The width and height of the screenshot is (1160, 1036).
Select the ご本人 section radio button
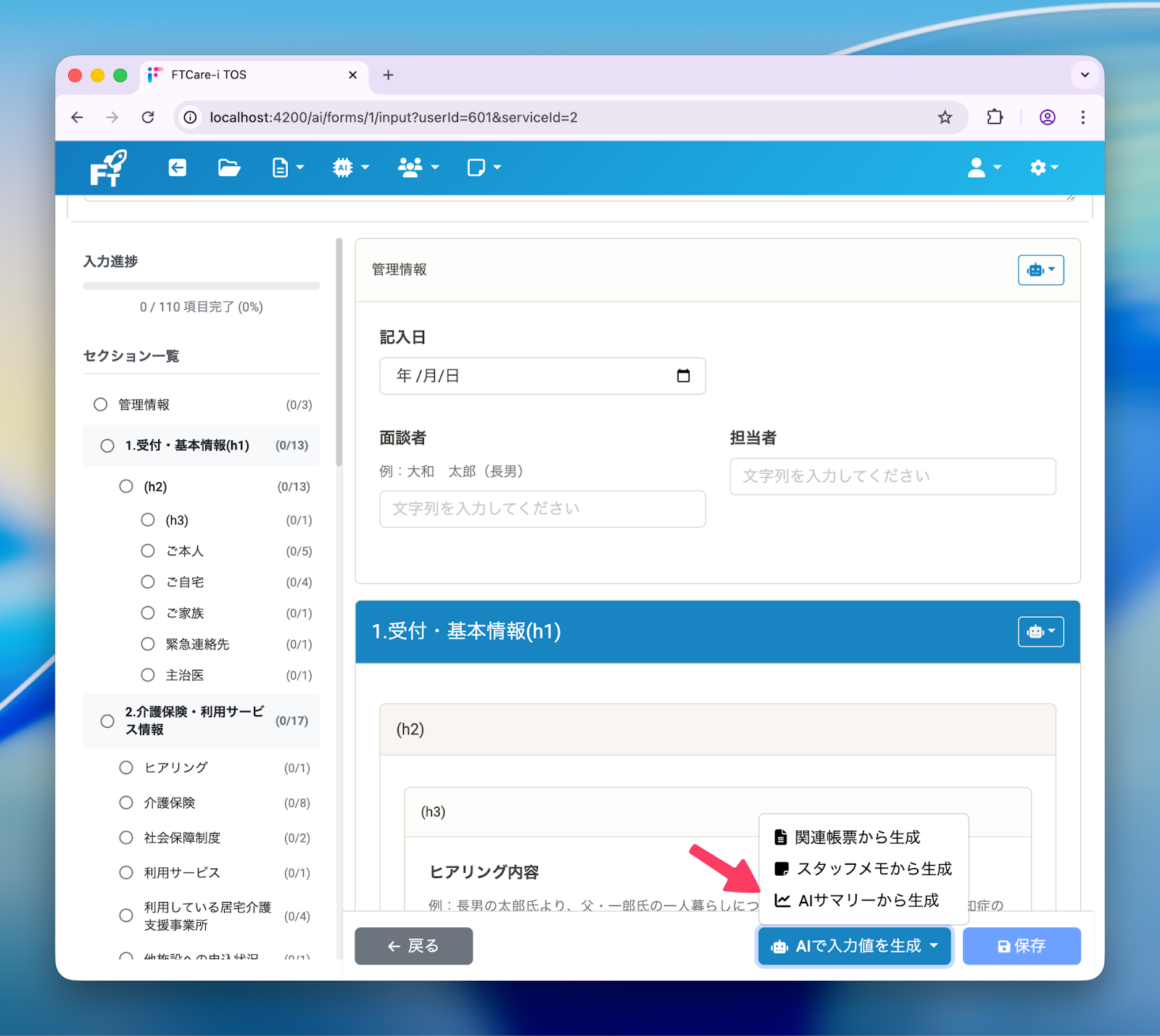coord(148,551)
